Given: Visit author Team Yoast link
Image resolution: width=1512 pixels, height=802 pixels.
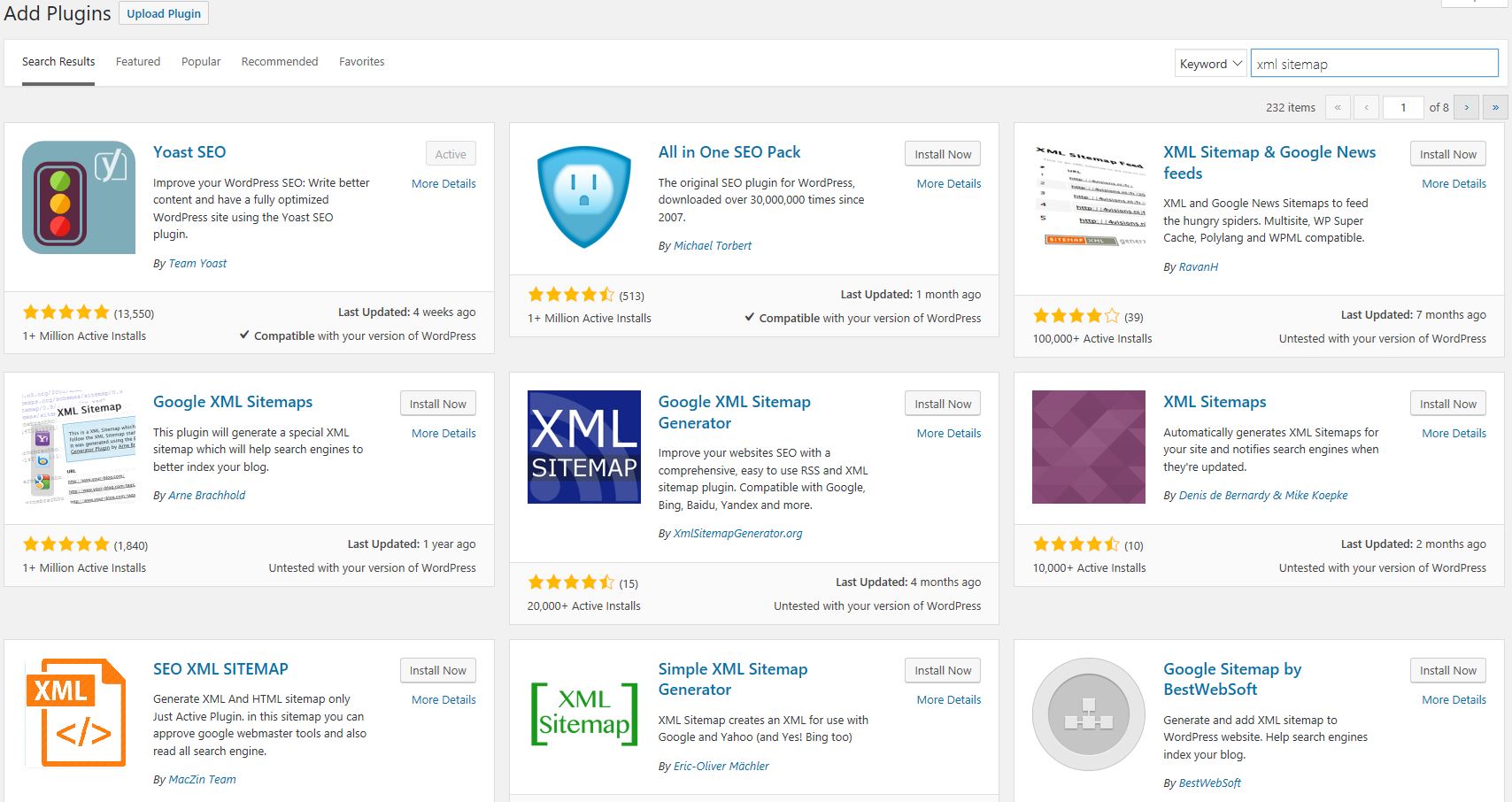Looking at the screenshot, I should 197,263.
